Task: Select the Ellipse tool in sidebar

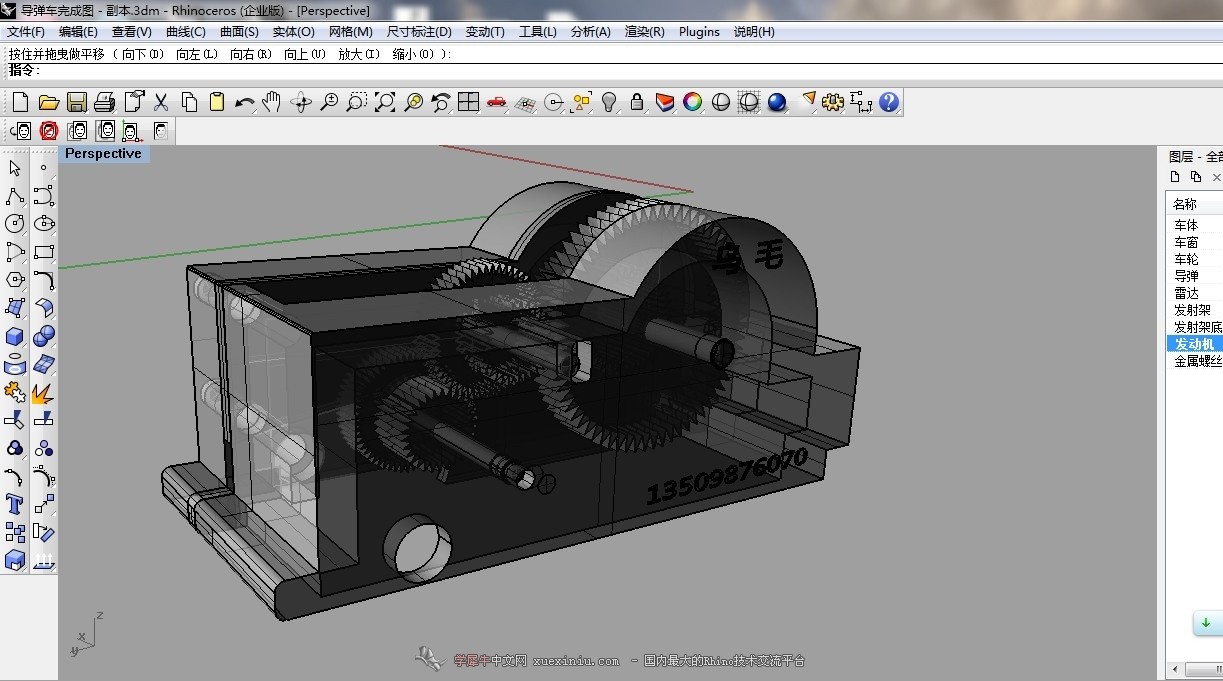Action: coord(43,224)
